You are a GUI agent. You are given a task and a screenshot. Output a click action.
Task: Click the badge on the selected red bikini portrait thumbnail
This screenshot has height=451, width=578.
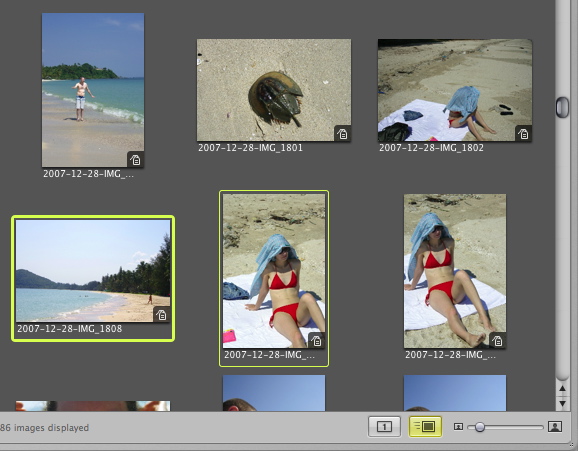317,341
